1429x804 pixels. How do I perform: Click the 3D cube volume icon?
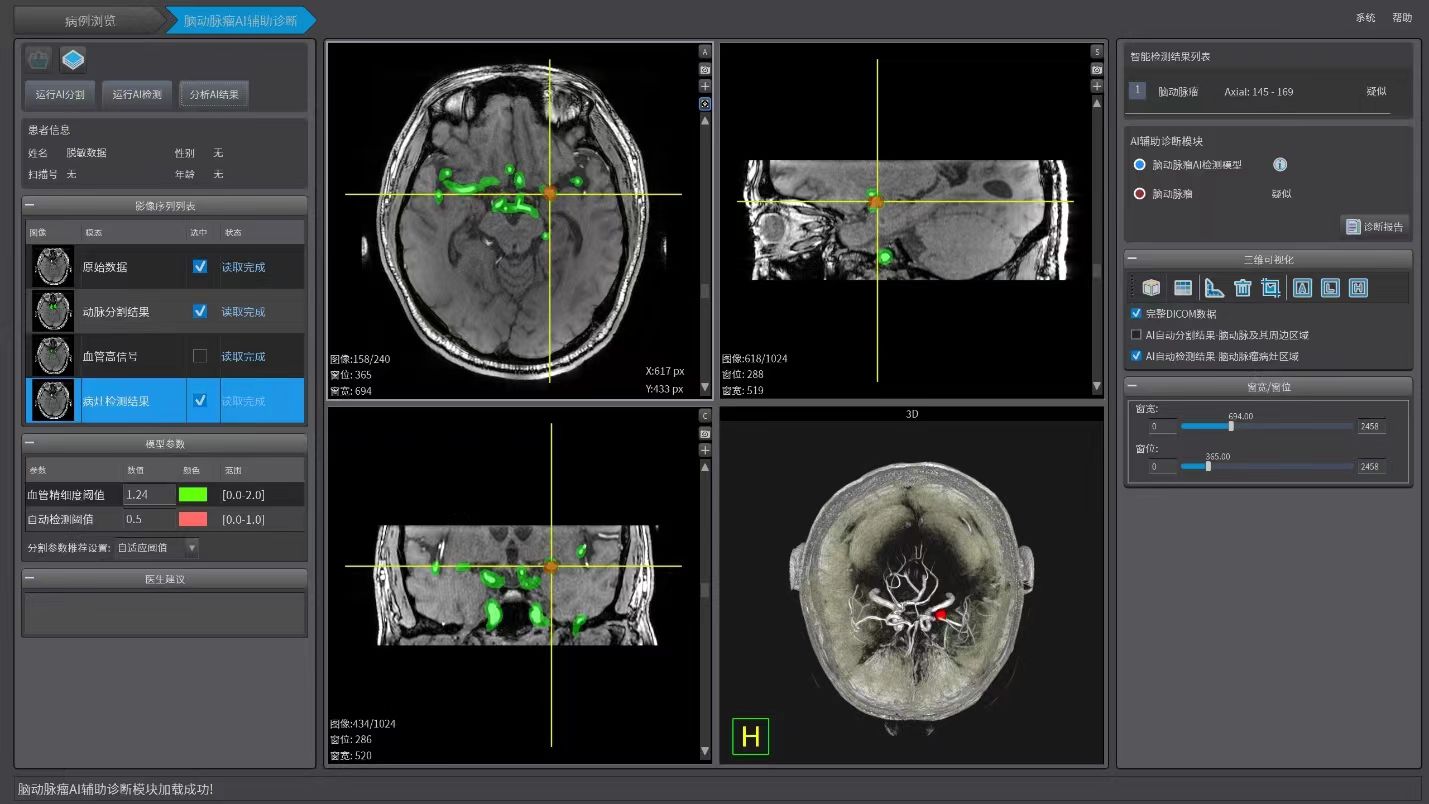[x=1151, y=288]
